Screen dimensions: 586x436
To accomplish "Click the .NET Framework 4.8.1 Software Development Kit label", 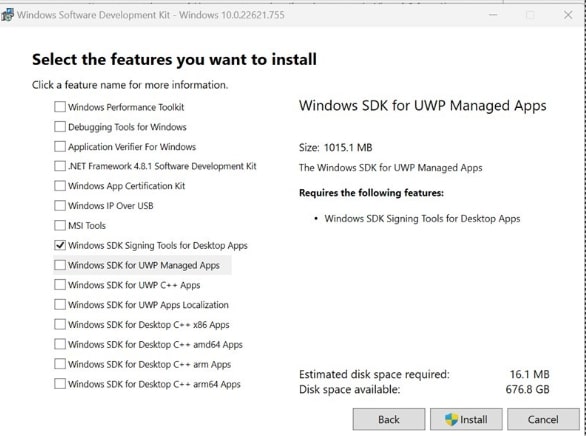I will tap(162, 166).
